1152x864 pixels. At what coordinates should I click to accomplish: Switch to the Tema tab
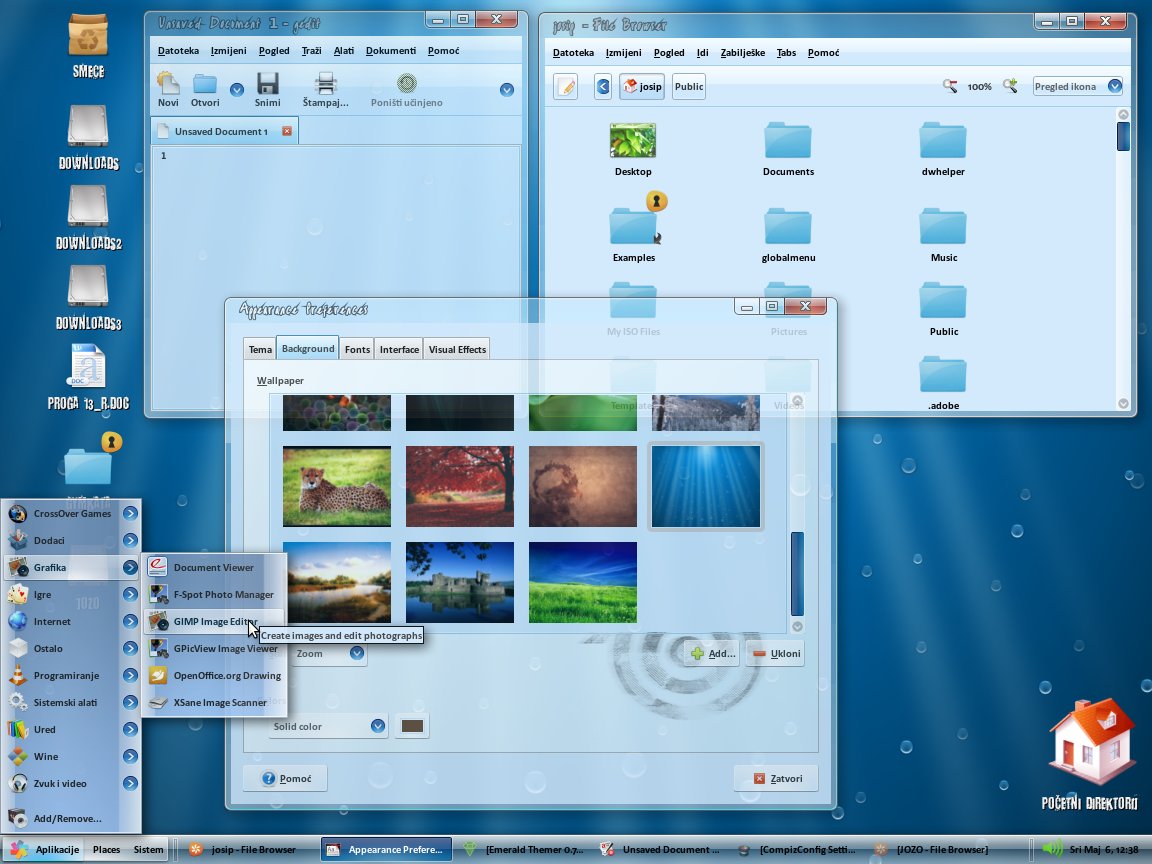(x=260, y=349)
